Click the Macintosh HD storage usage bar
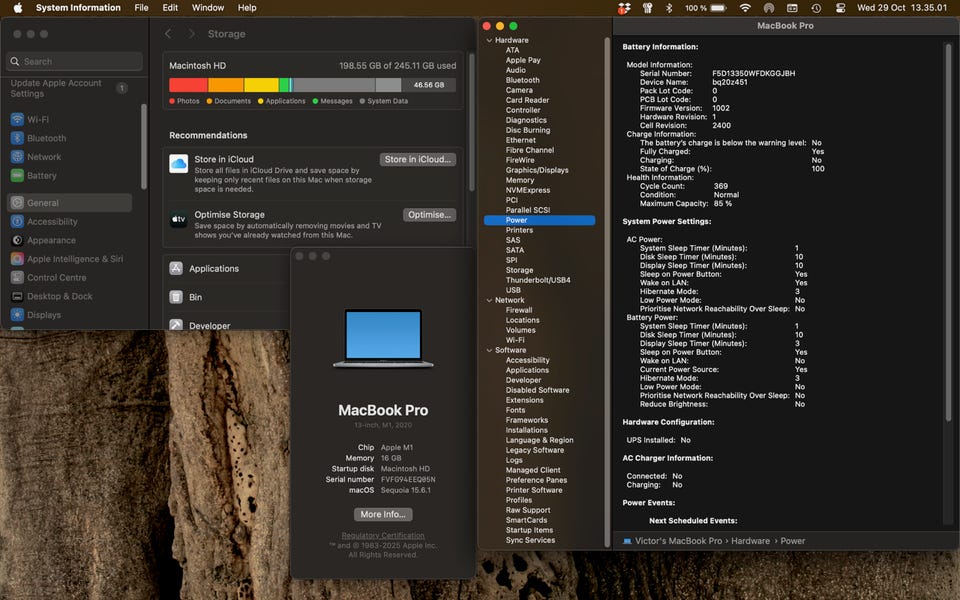The width and height of the screenshot is (960, 600). (312, 86)
